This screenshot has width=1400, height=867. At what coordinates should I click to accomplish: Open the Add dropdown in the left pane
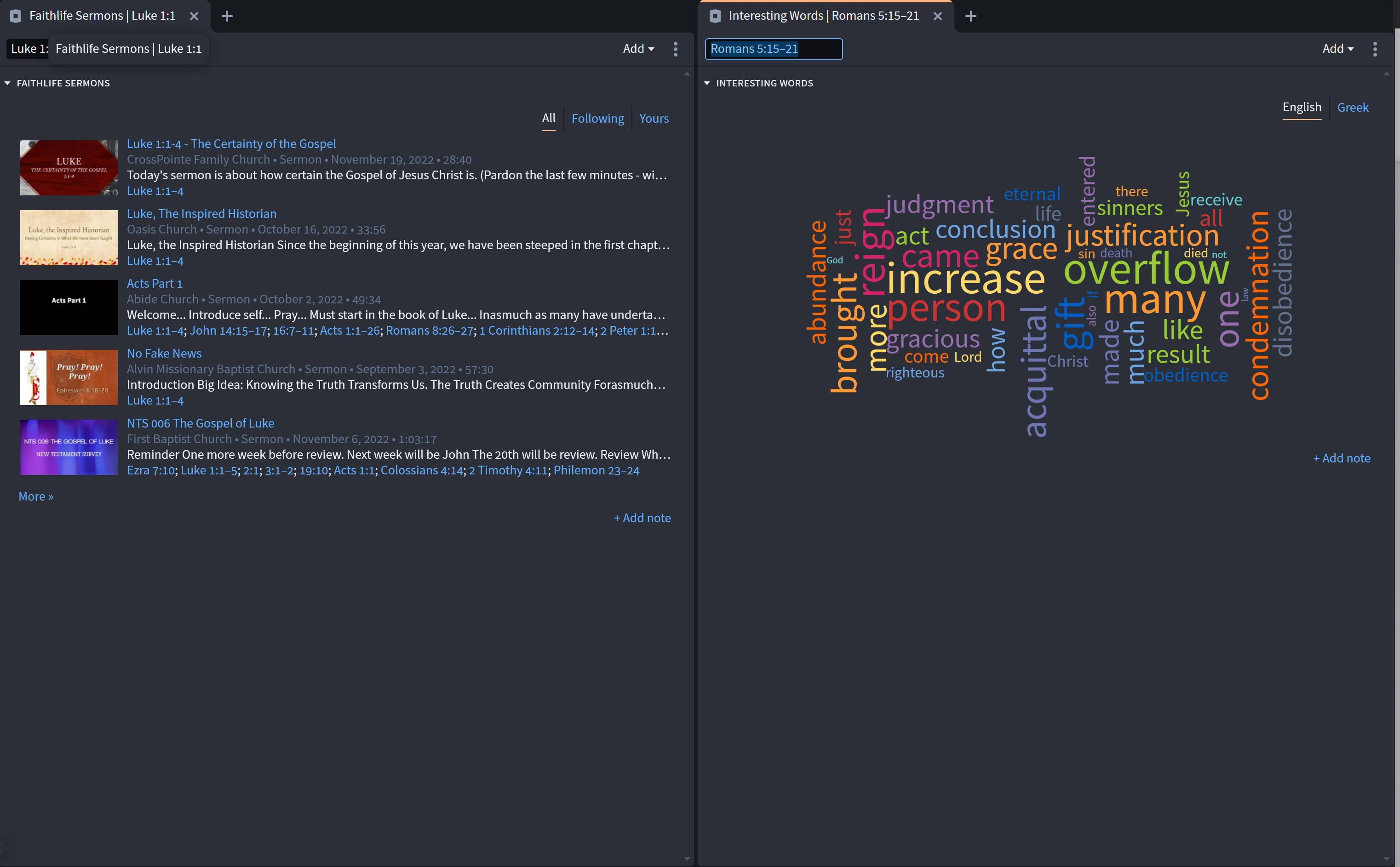[638, 49]
